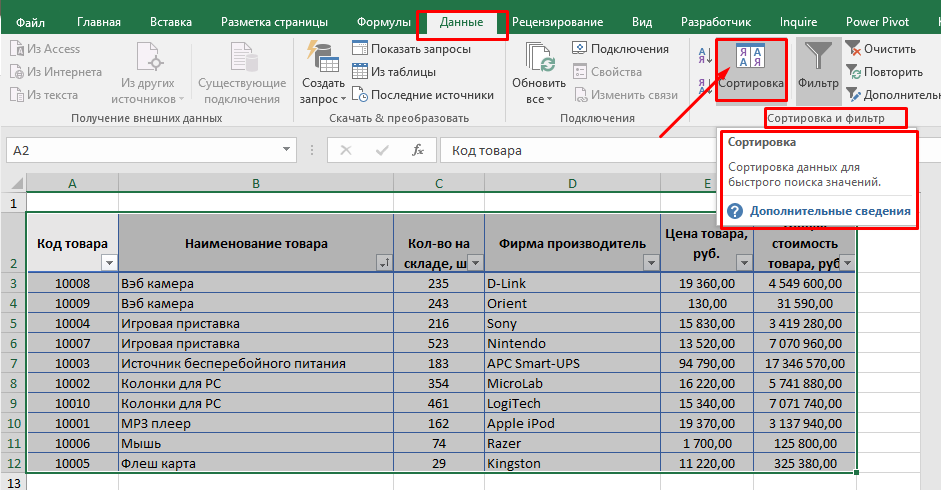The width and height of the screenshot is (941, 490).
Task: Click cell with MP3 плеер
Action: click(x=256, y=423)
